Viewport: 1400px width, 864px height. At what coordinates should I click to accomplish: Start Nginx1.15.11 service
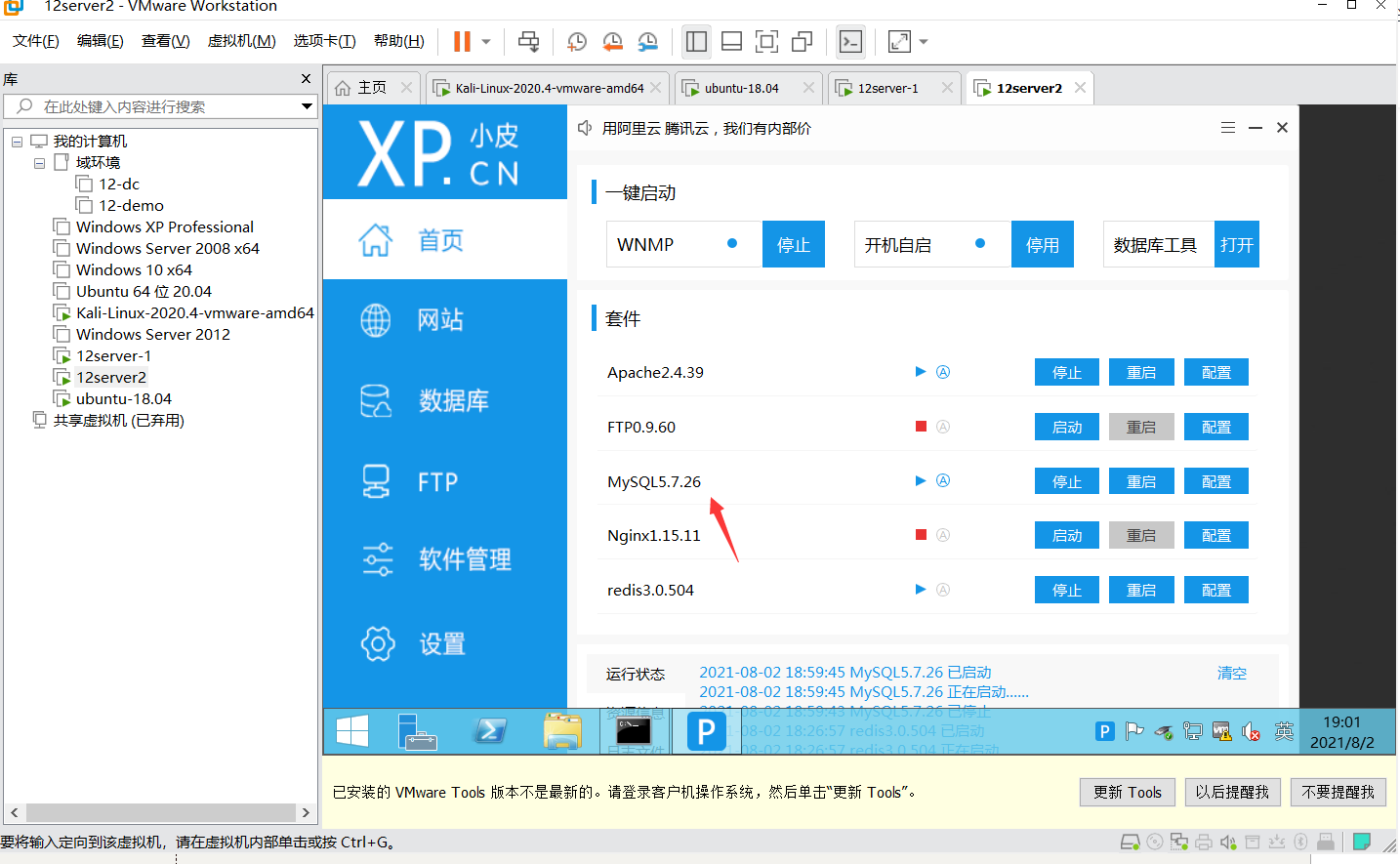(1066, 535)
